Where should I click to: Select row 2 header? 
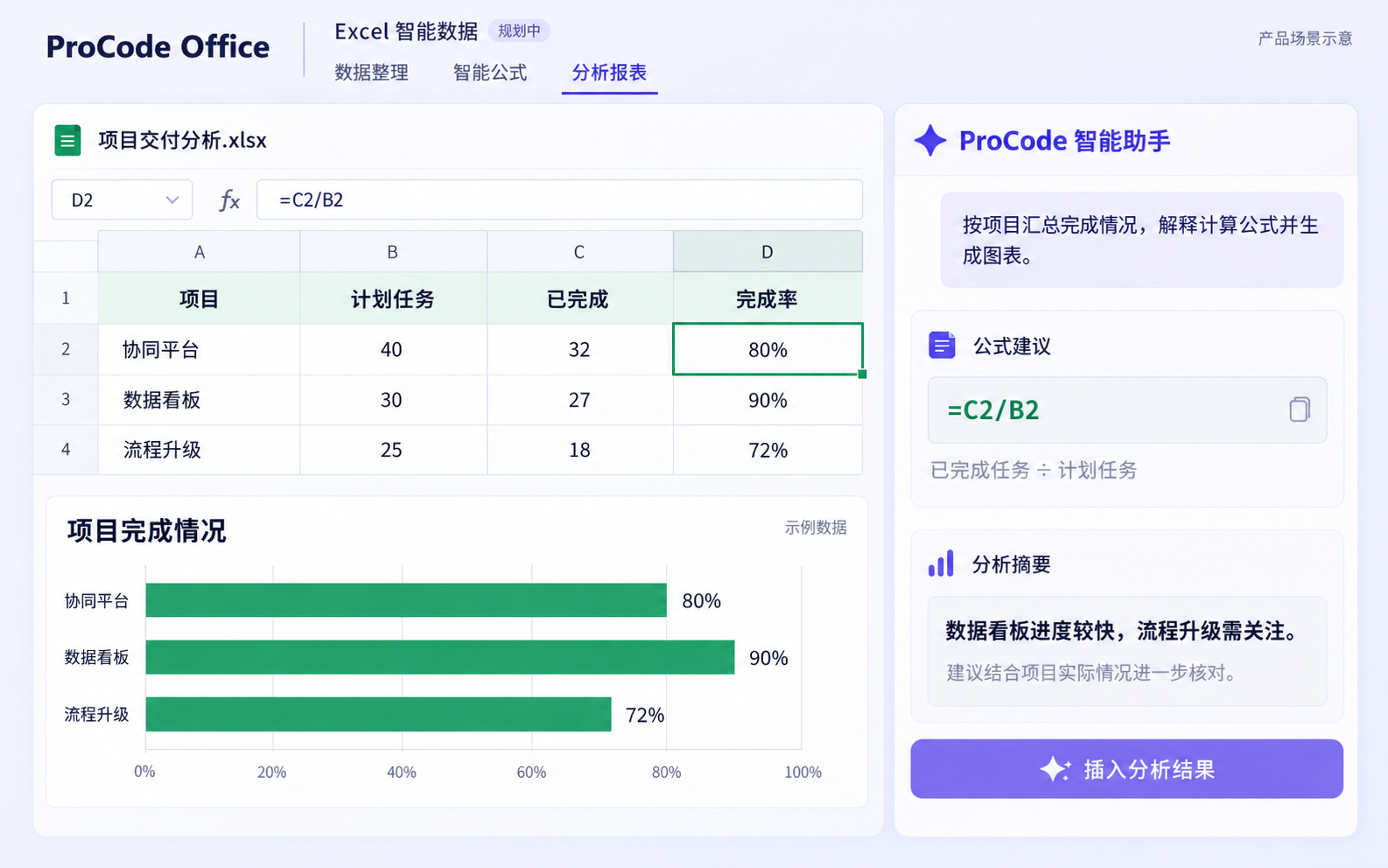click(66, 349)
